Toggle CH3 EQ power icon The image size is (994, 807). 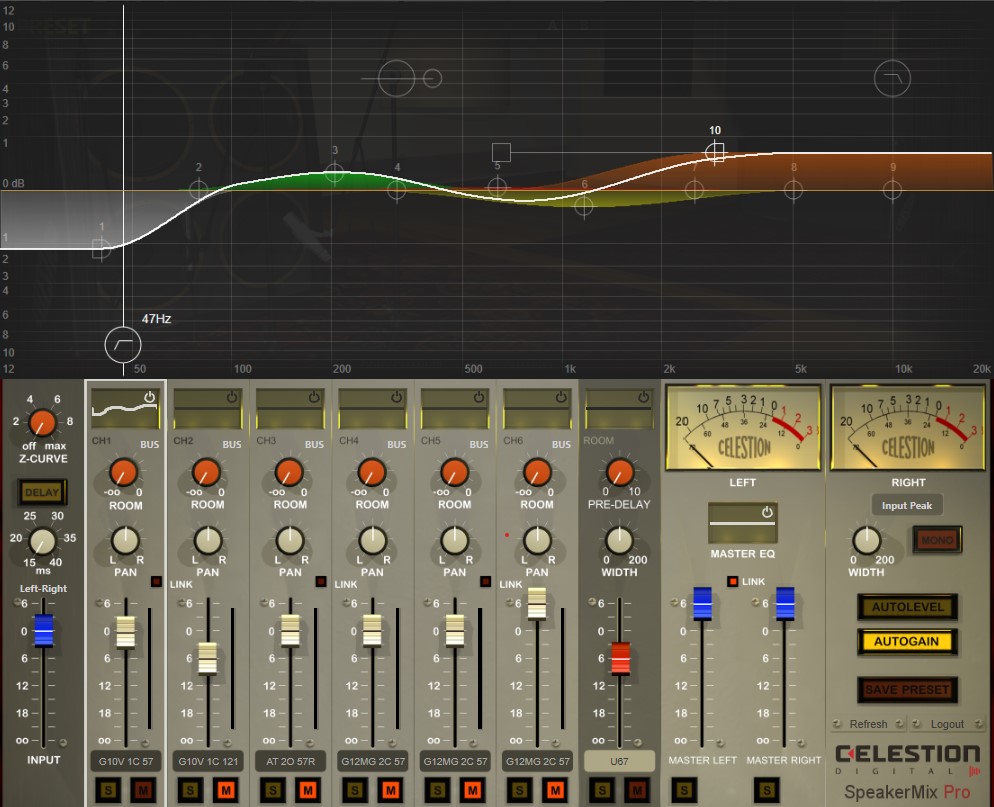pyautogui.click(x=314, y=397)
